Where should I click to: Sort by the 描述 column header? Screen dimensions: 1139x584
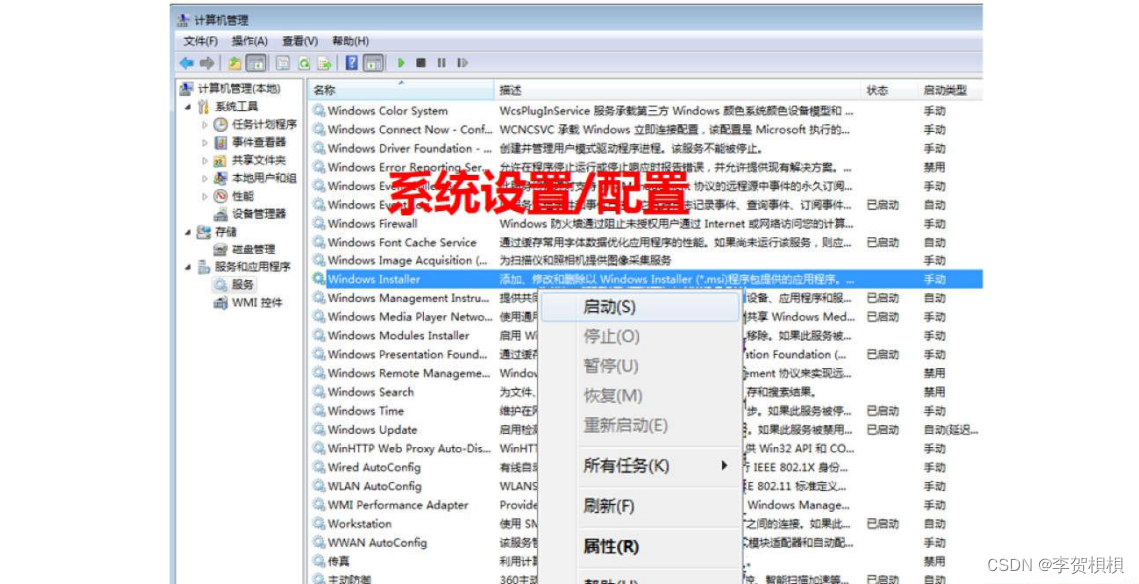[677, 90]
